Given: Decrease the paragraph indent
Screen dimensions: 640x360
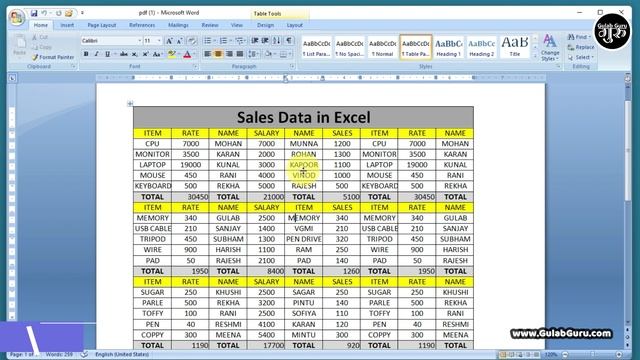Looking at the screenshot, I should click(x=255, y=41).
